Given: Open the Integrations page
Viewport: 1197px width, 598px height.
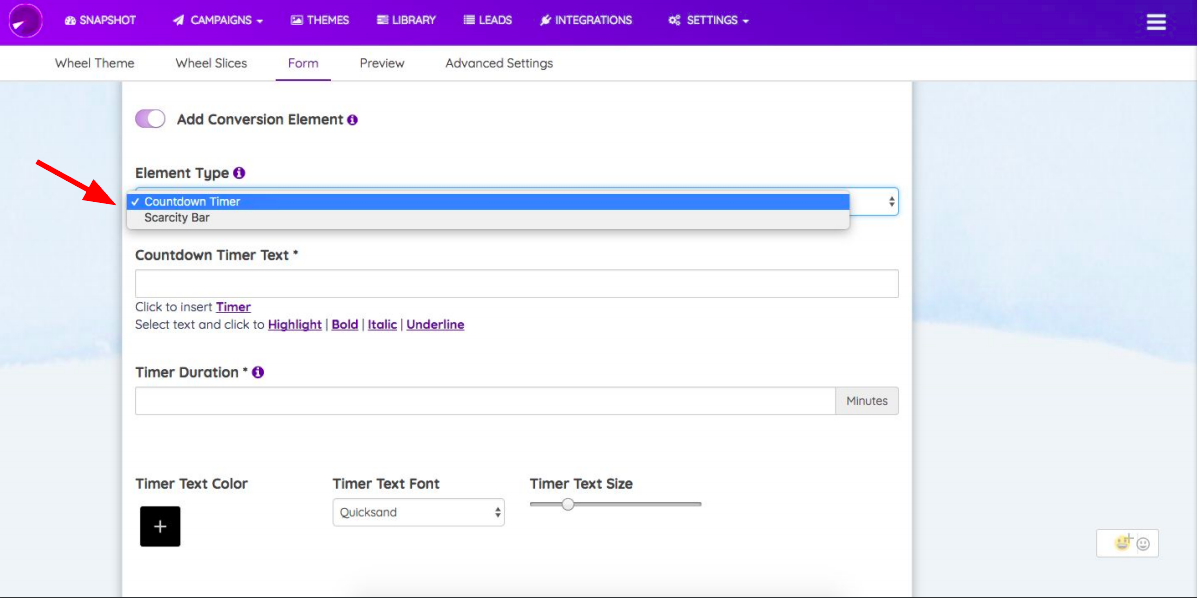Looking at the screenshot, I should [x=586, y=21].
